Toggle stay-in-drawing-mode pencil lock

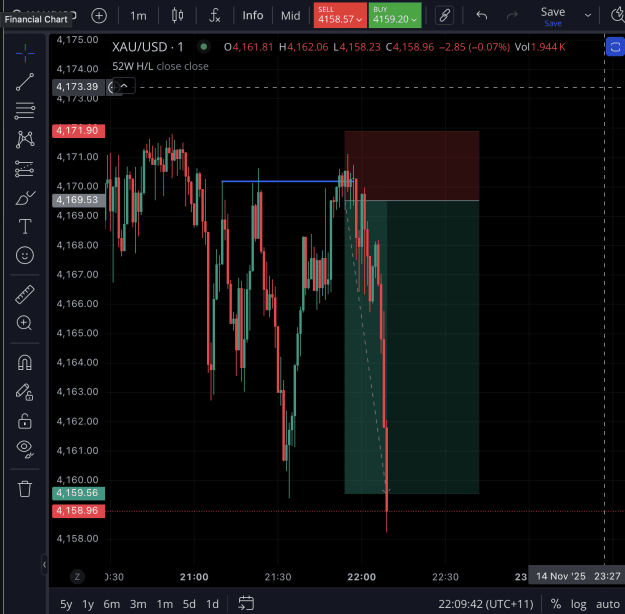(25, 392)
